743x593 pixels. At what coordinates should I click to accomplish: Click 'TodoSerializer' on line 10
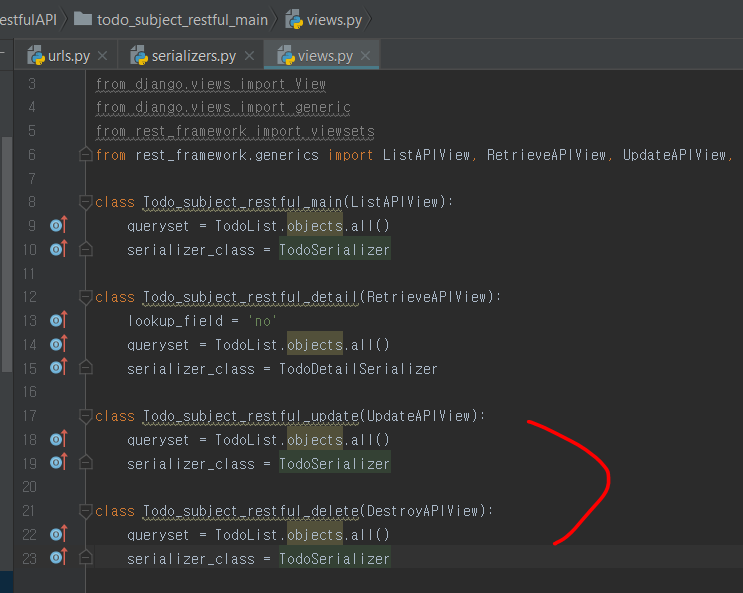point(334,250)
